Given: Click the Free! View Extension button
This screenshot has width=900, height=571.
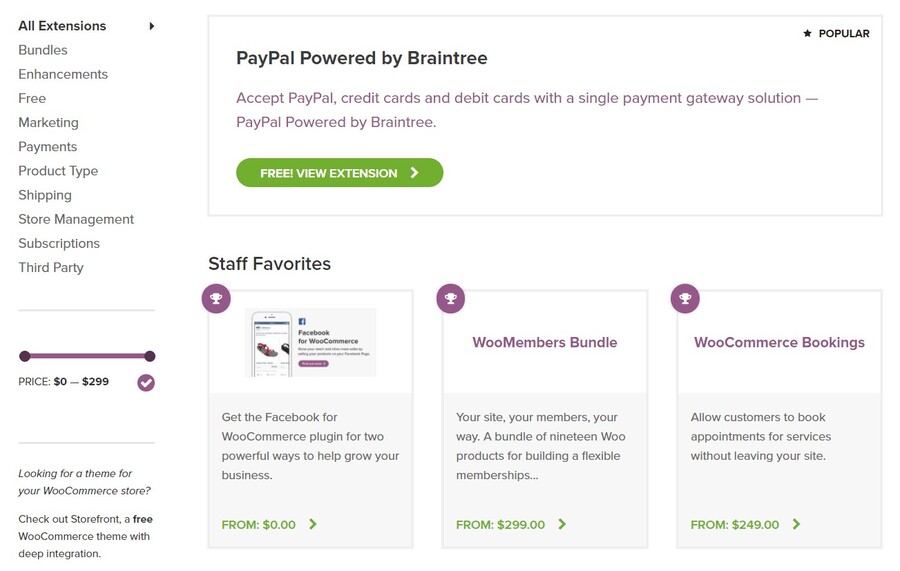Looking at the screenshot, I should 339,173.
